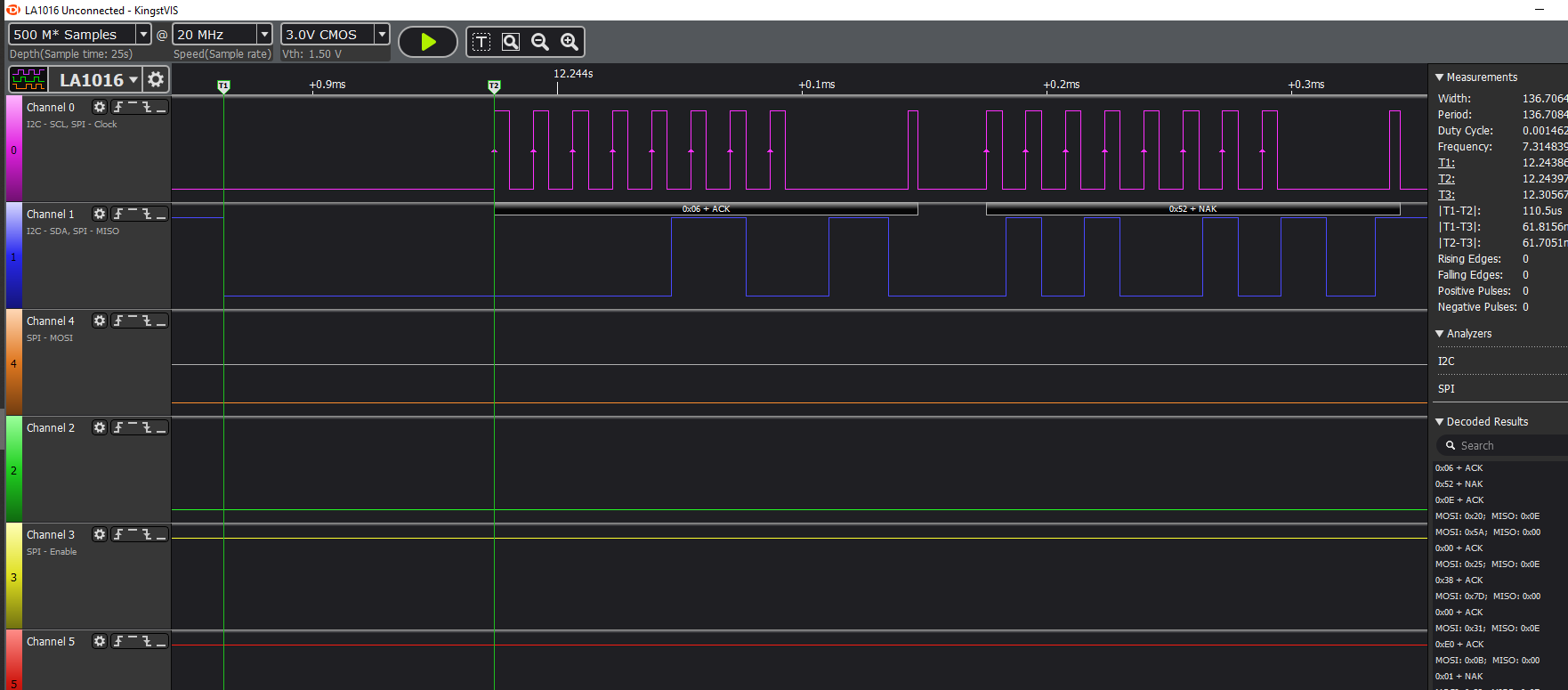Click the Channel 0 magenta color bar
This screenshot has width=1568, height=690.
click(13, 149)
